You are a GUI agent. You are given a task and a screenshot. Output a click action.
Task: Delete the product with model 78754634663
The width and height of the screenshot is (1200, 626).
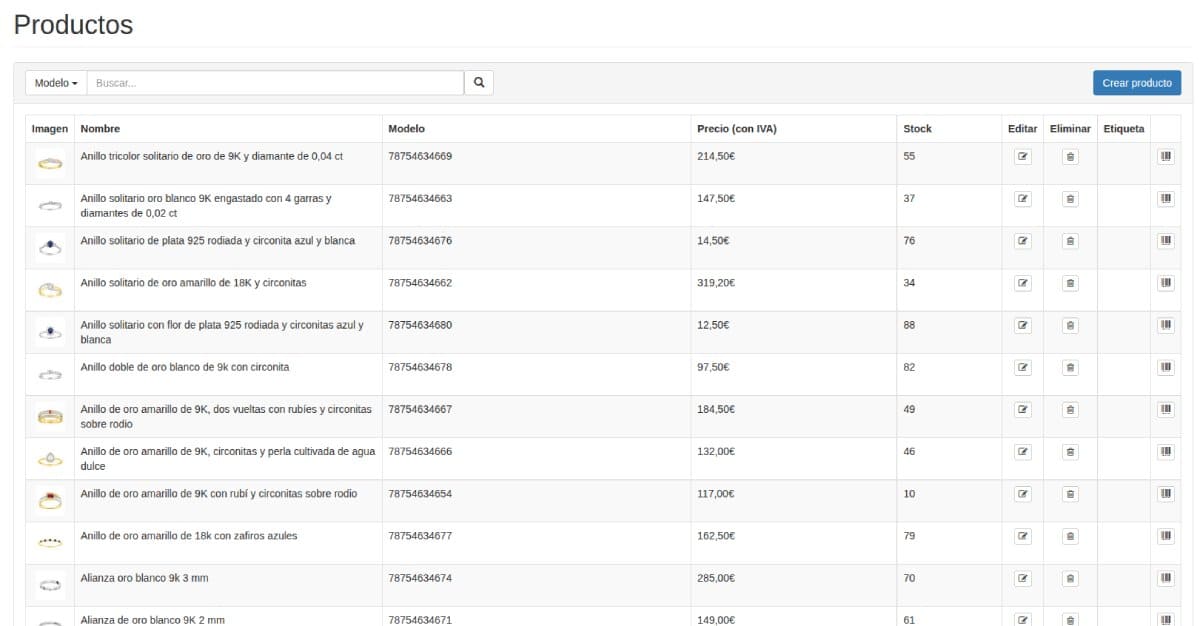[1070, 199]
